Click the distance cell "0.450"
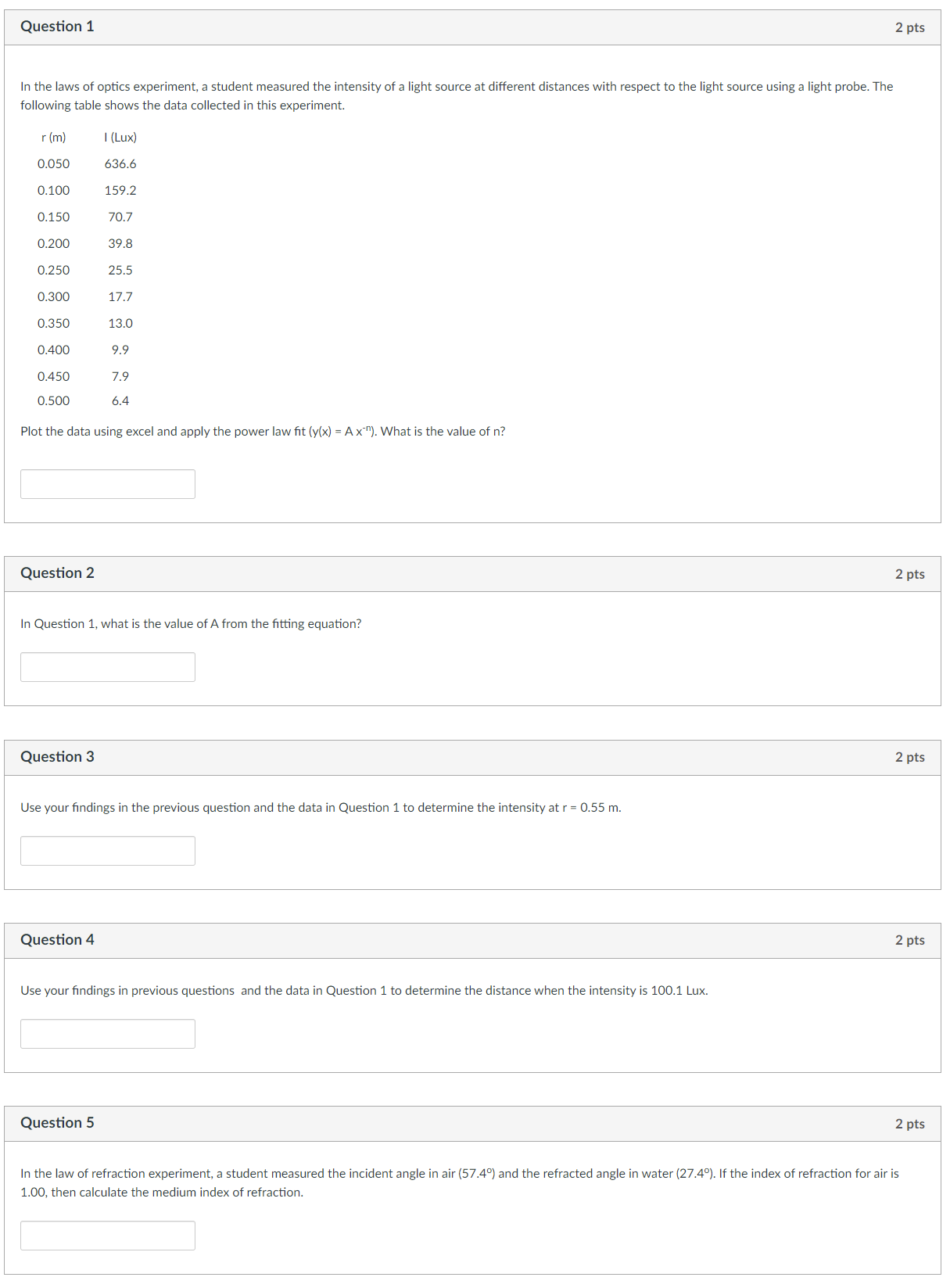Screen dimensions: 950x1288 (x=53, y=377)
